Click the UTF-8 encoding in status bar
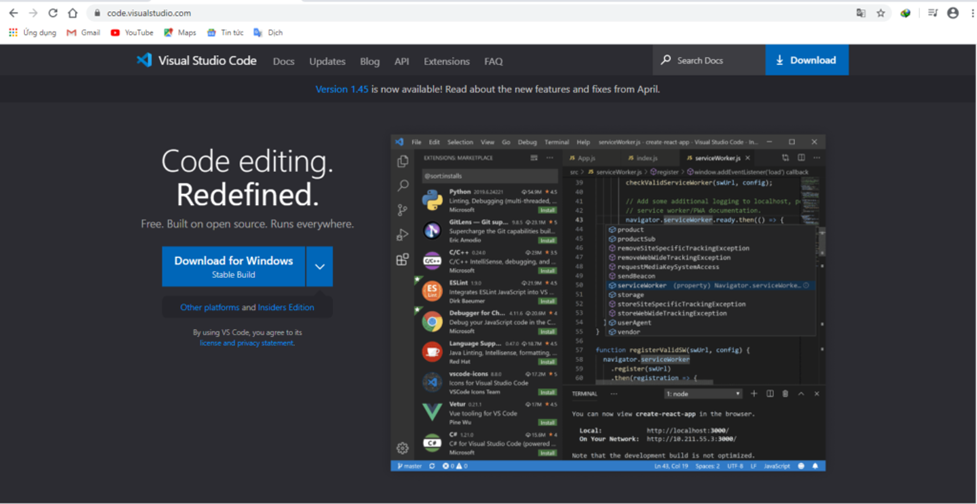The height and width of the screenshot is (504, 977). point(735,466)
